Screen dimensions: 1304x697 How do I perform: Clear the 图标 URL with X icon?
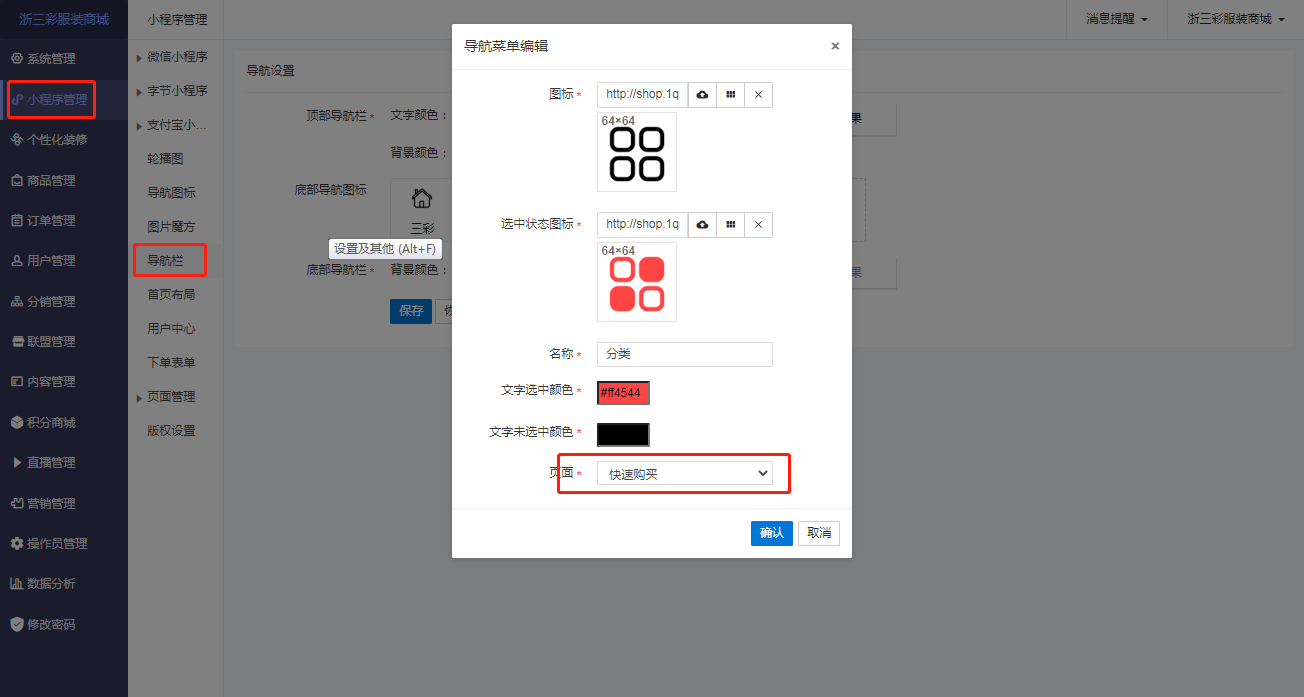click(x=758, y=95)
